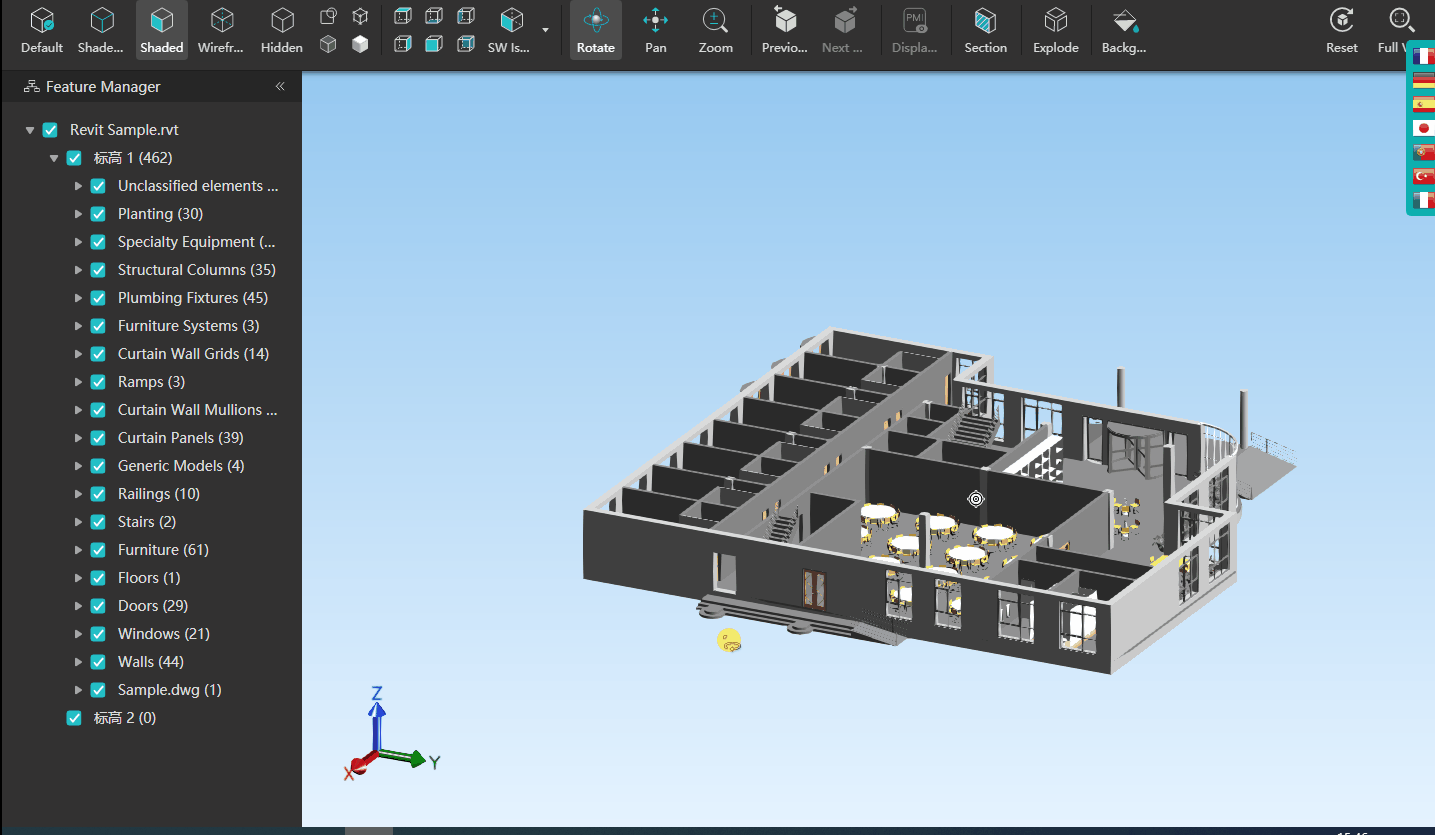The width and height of the screenshot is (1435, 835).
Task: Select the French flag language
Action: click(x=1424, y=57)
